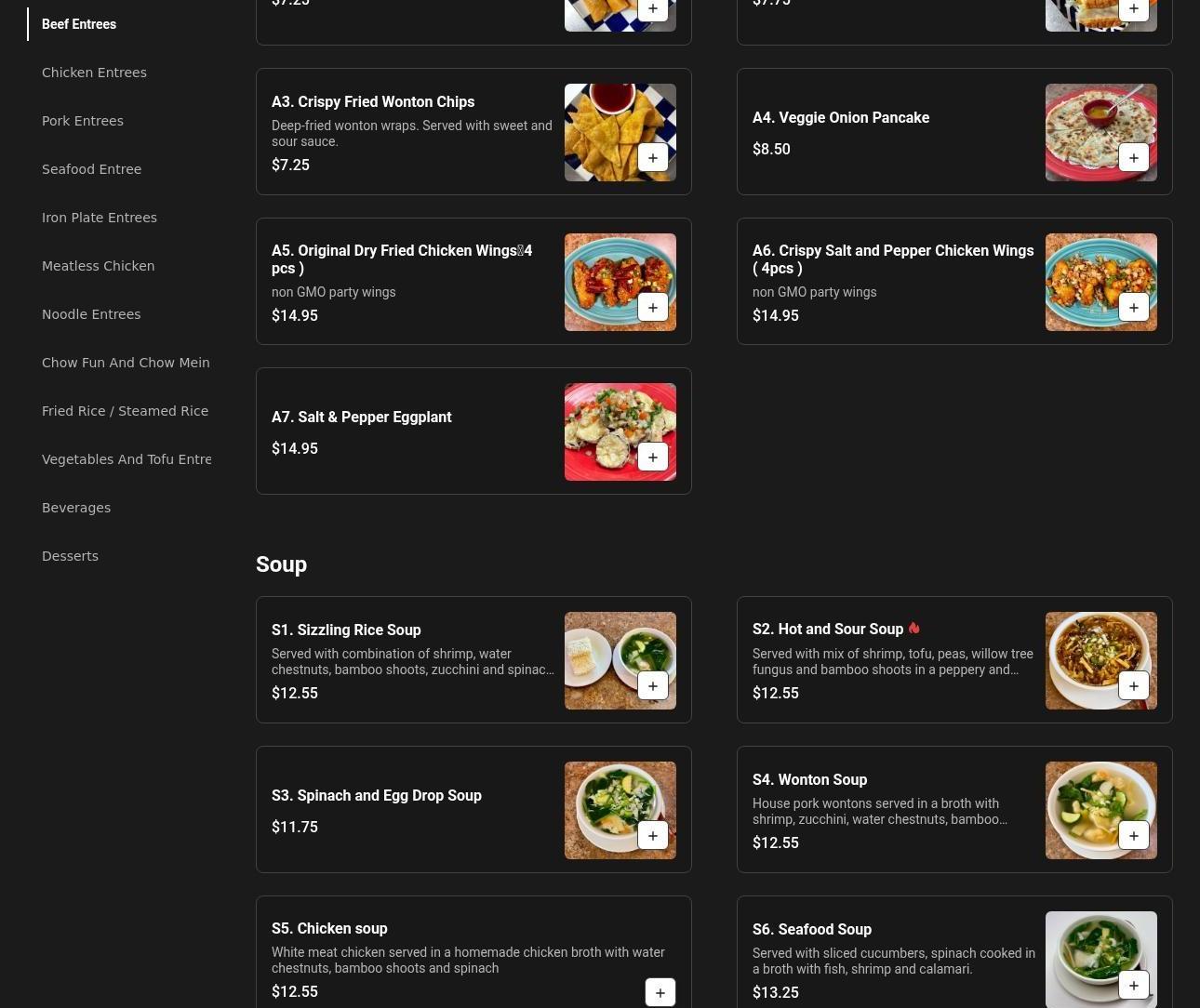The height and width of the screenshot is (1008, 1200).
Task: Open Pork Entrees category
Action: pos(83,121)
